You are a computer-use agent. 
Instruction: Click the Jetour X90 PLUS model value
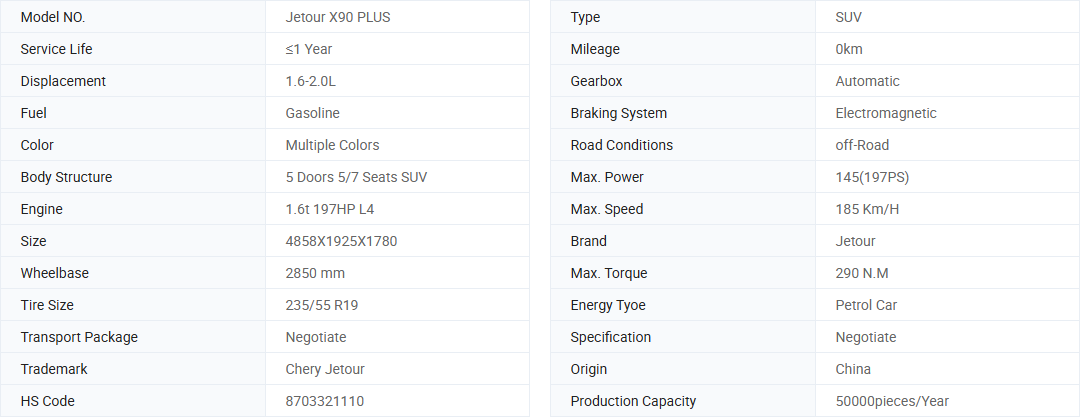click(x=338, y=17)
